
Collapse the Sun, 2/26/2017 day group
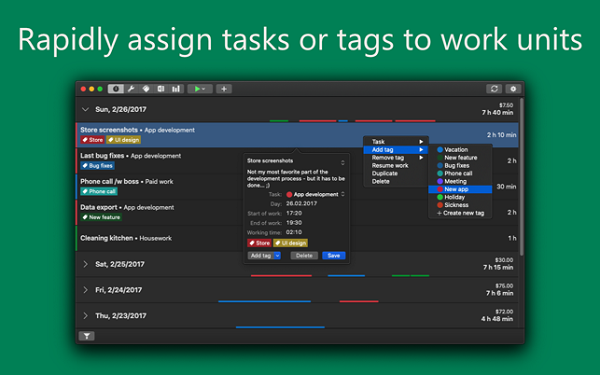(85, 109)
